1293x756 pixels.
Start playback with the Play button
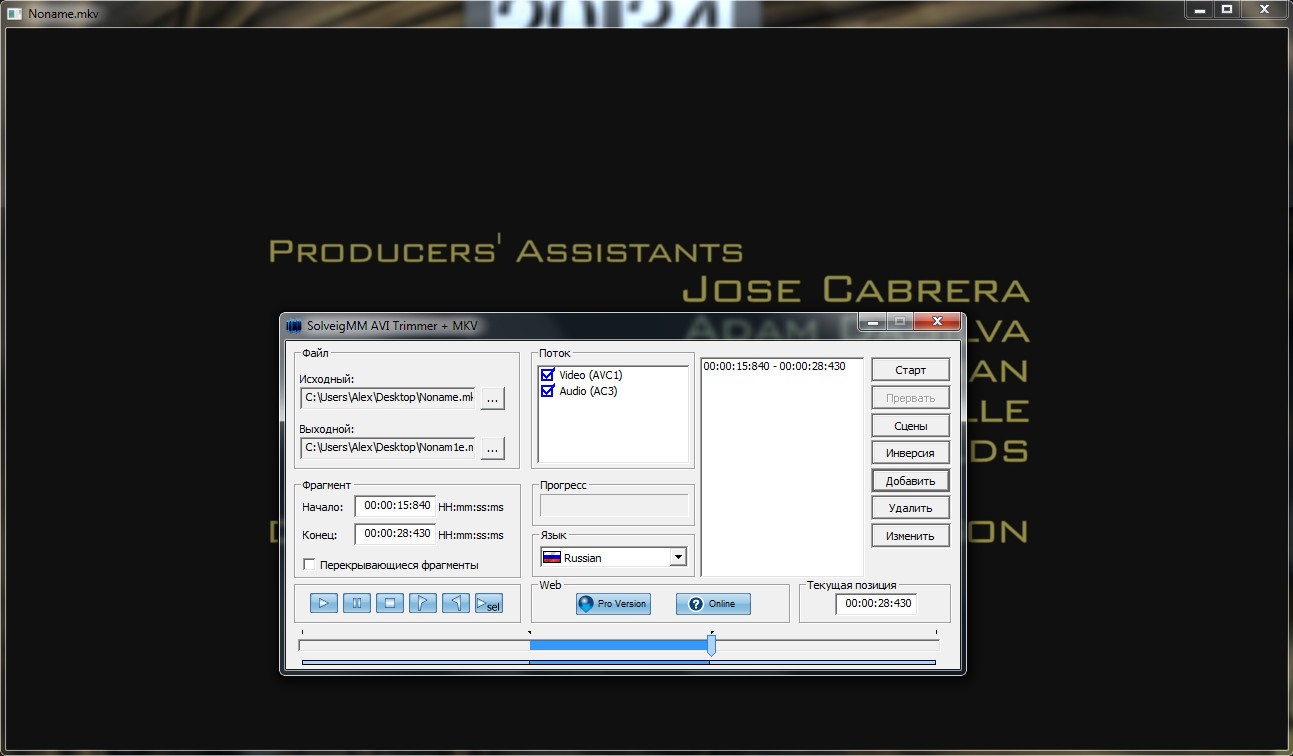[324, 603]
